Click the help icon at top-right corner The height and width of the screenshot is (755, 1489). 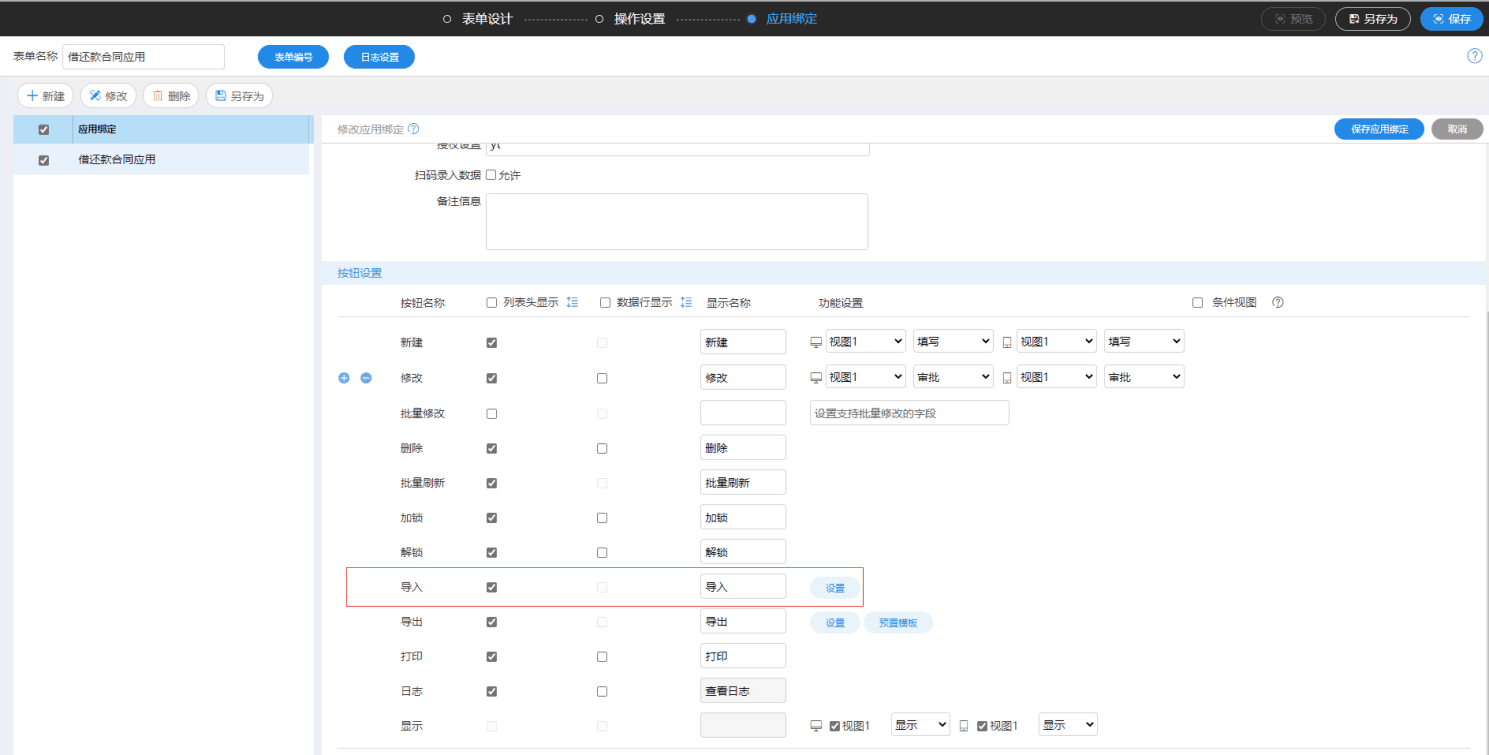(x=1474, y=56)
